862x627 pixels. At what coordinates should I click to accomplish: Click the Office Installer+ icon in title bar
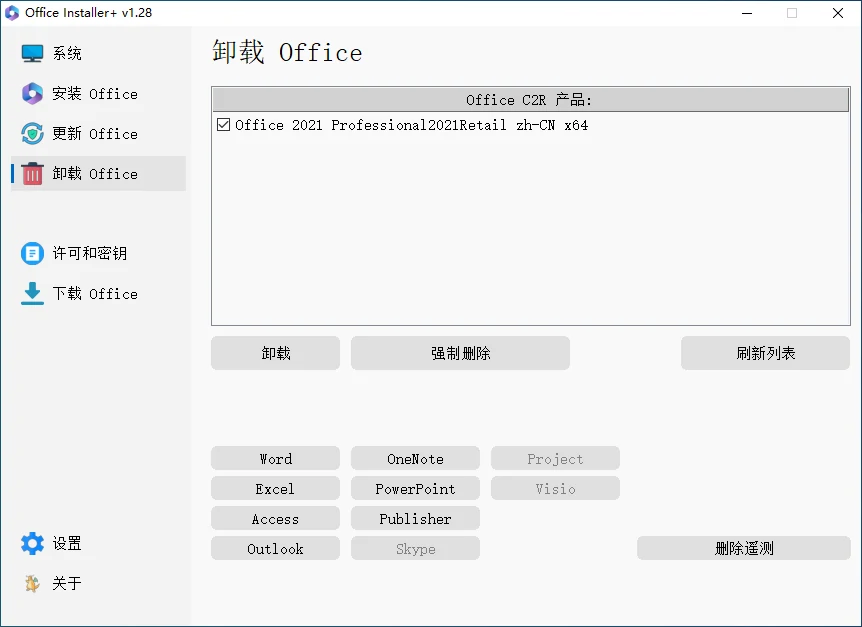pyautogui.click(x=12, y=13)
